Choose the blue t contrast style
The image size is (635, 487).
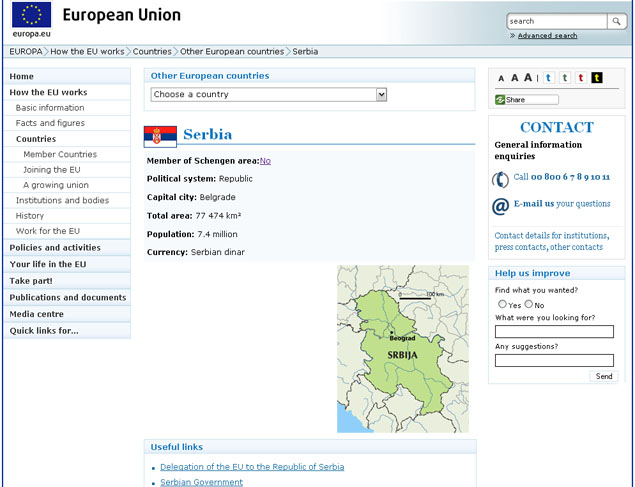click(x=548, y=77)
